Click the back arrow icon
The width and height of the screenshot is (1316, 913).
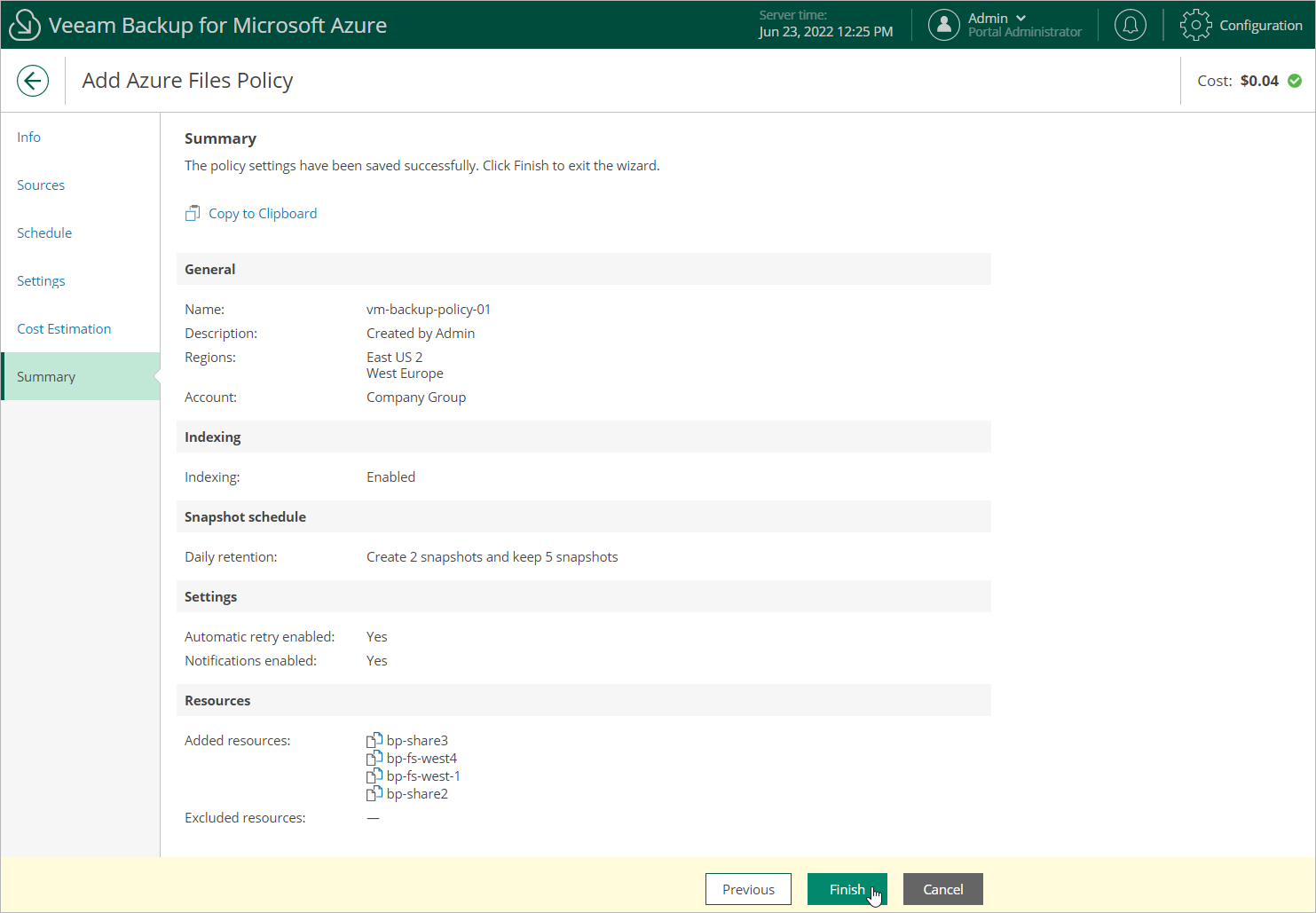coord(33,81)
